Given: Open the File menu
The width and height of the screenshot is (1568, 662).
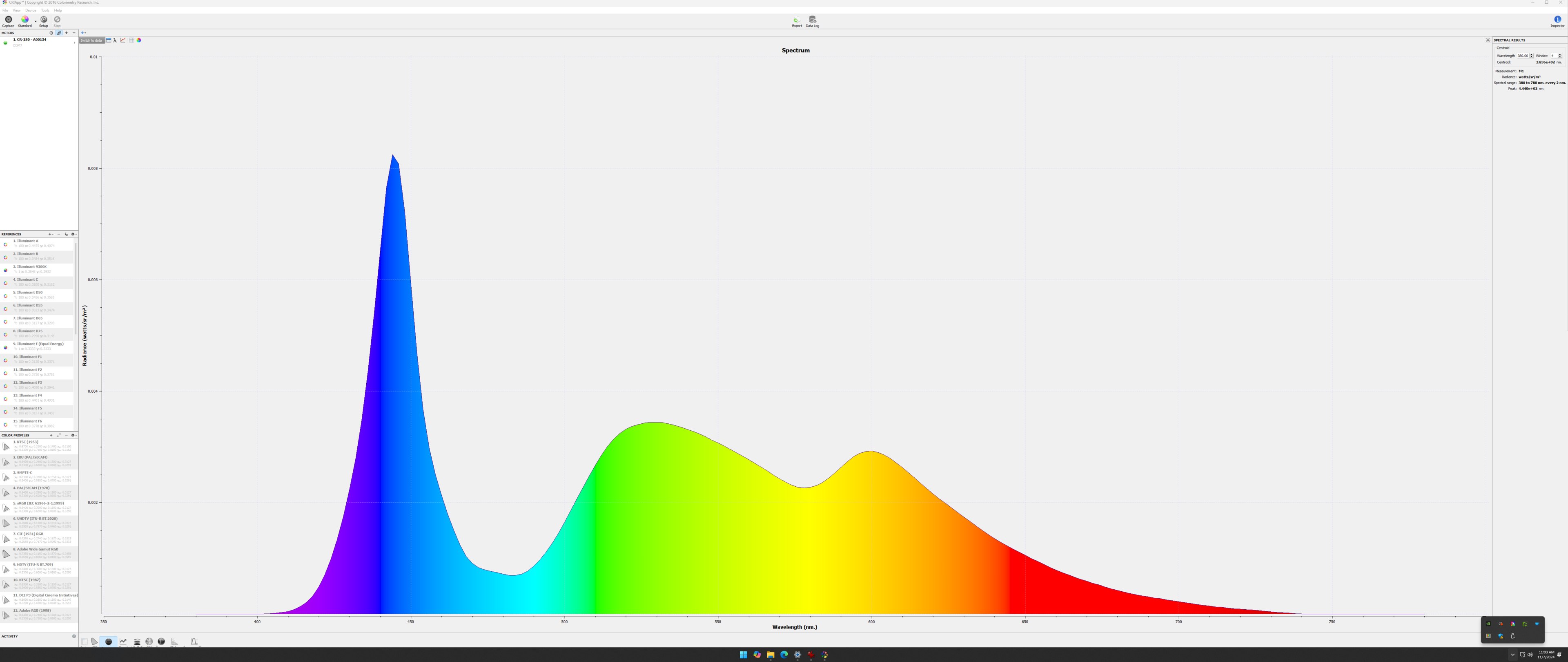Looking at the screenshot, I should tap(5, 10).
